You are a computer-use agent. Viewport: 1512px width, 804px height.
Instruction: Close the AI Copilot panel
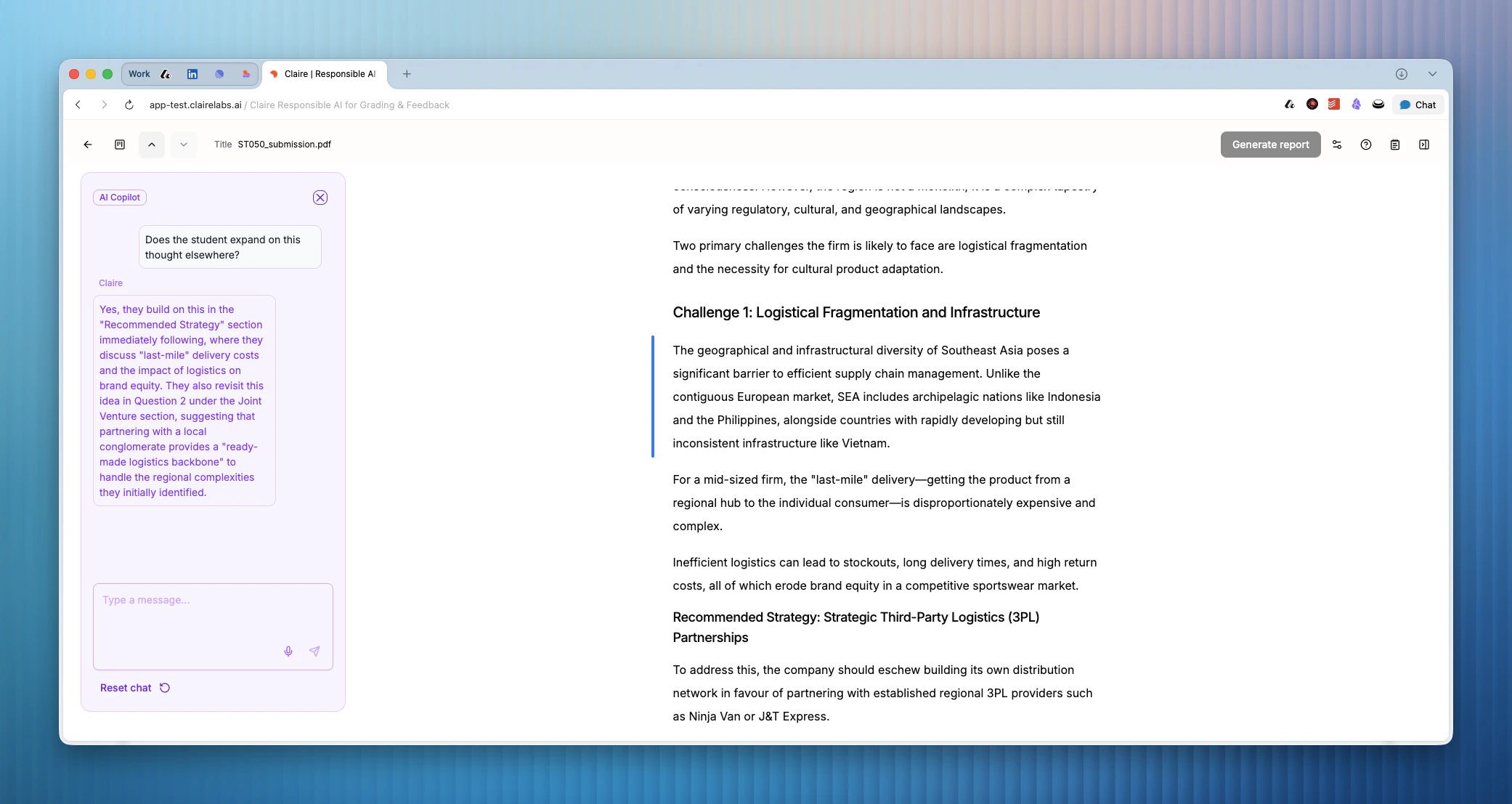tap(320, 198)
